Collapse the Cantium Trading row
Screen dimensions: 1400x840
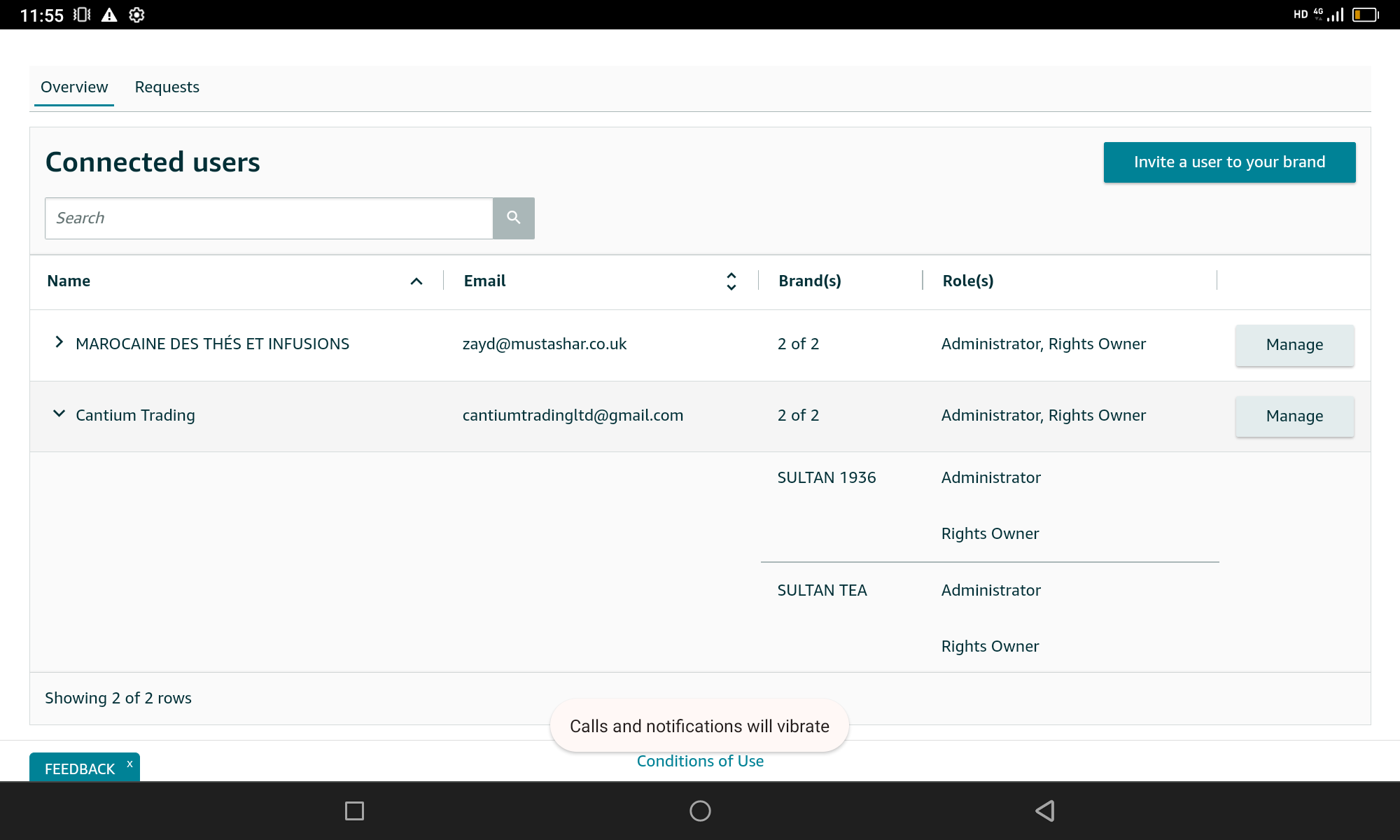[x=59, y=414]
